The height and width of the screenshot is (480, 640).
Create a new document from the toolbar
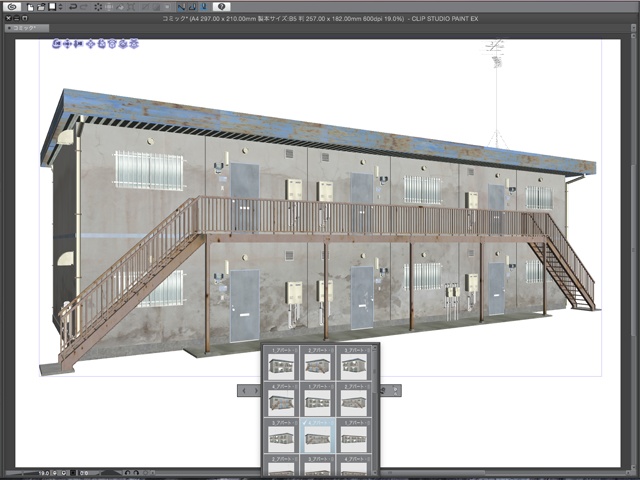[x=30, y=7]
